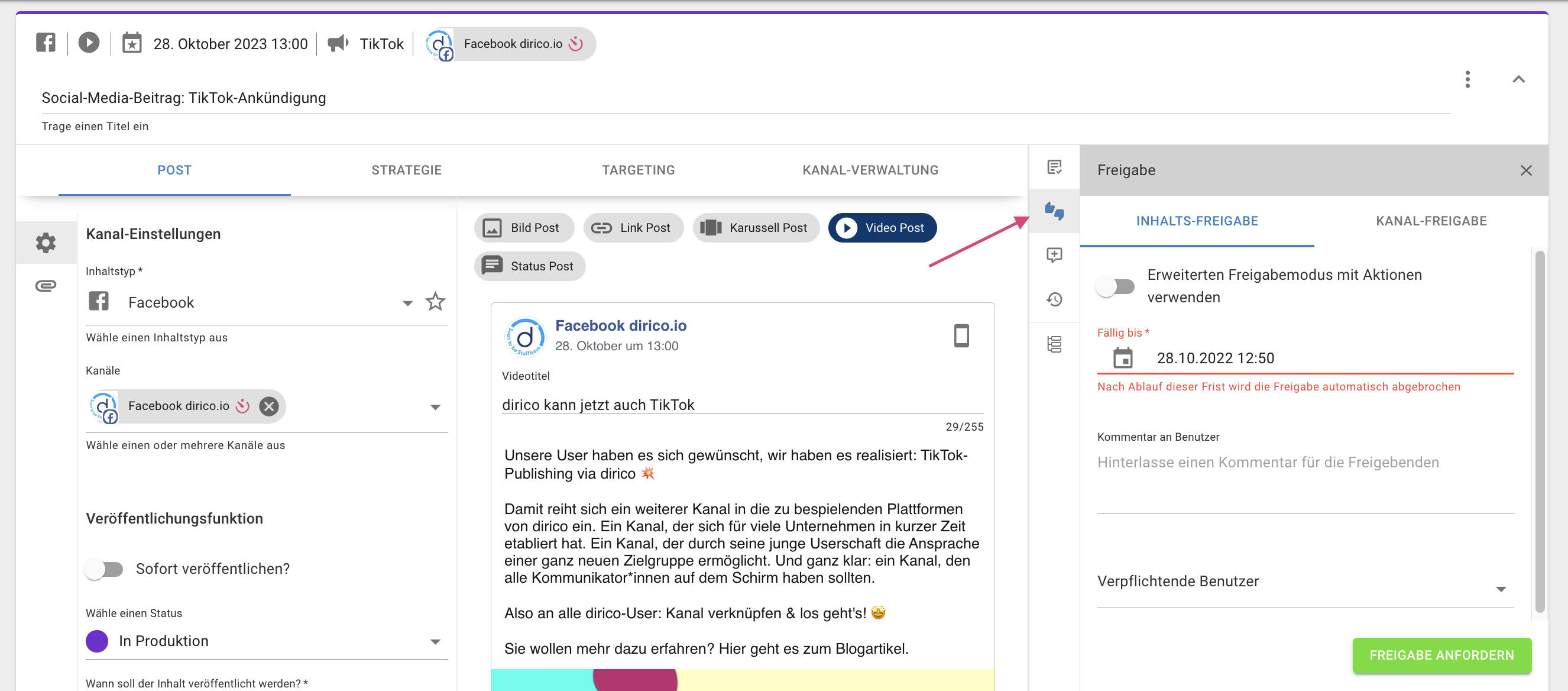The width and height of the screenshot is (1568, 691).
Task: Open the INHALTS-FREIGABE tab
Action: pyautogui.click(x=1197, y=221)
